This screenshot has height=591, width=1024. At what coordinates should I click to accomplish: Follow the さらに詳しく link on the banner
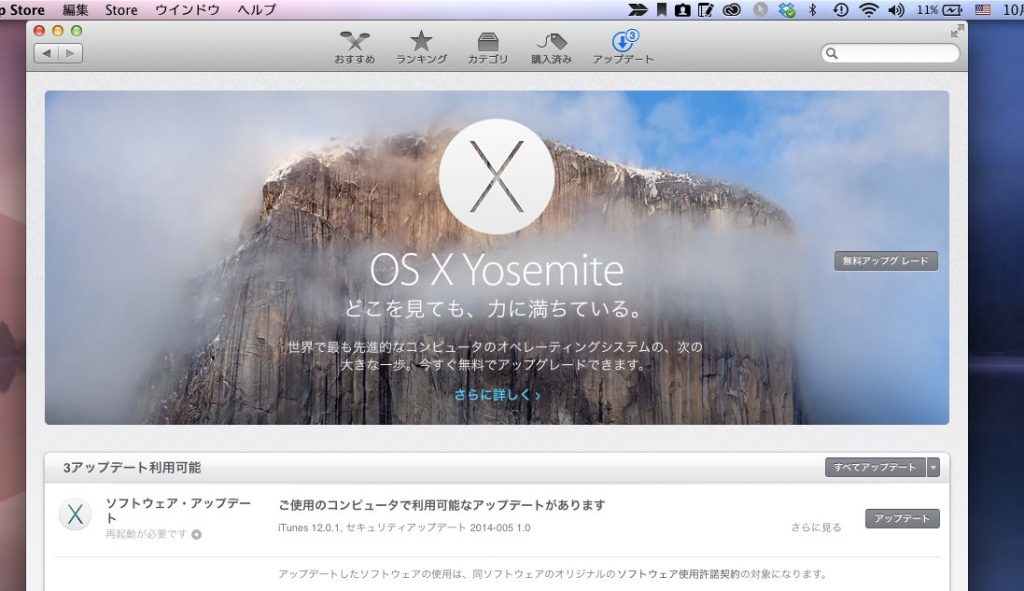tap(497, 394)
